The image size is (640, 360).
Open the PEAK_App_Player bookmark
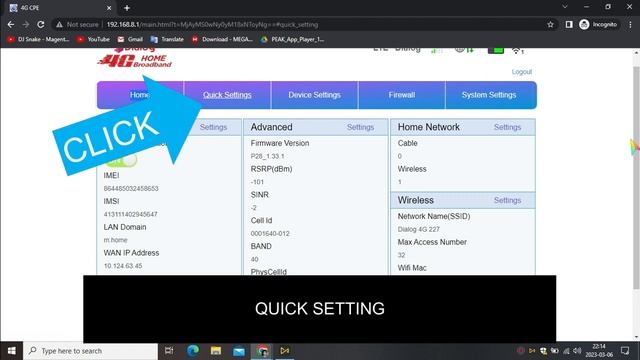click(x=292, y=40)
